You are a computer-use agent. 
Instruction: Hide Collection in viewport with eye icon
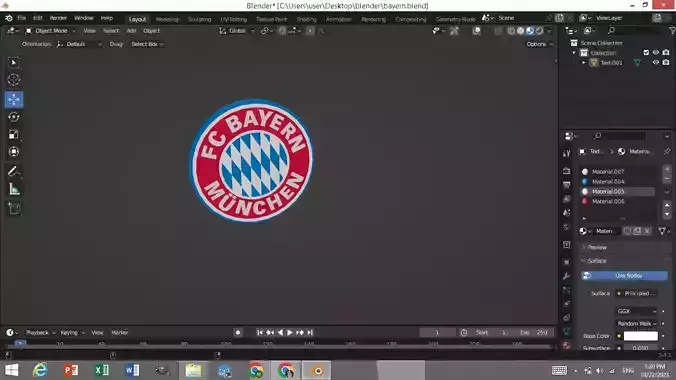point(656,53)
